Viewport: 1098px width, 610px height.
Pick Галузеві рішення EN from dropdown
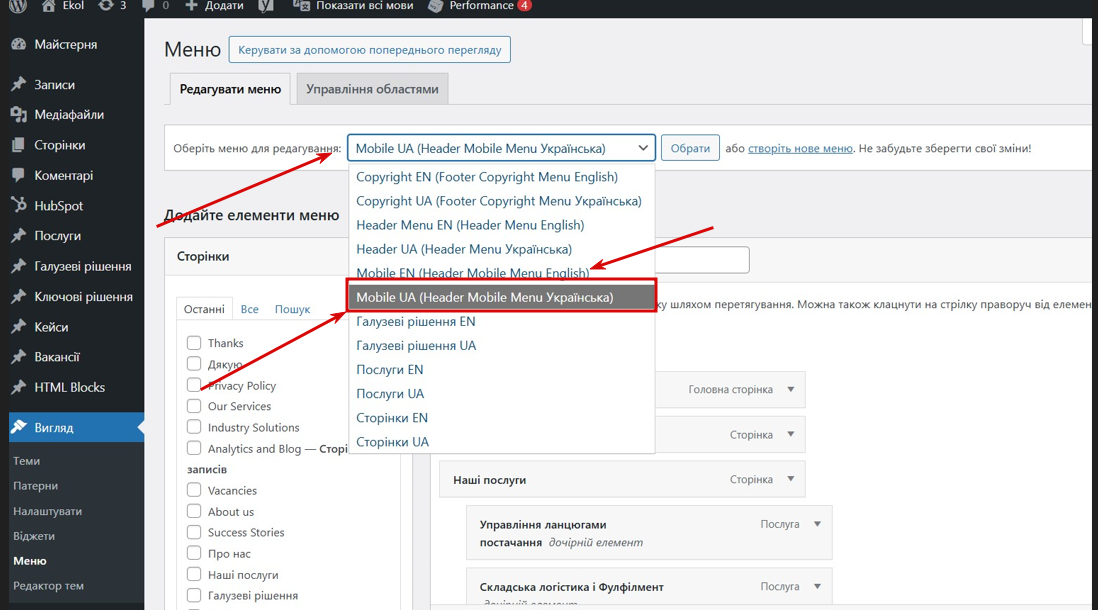[501, 321]
